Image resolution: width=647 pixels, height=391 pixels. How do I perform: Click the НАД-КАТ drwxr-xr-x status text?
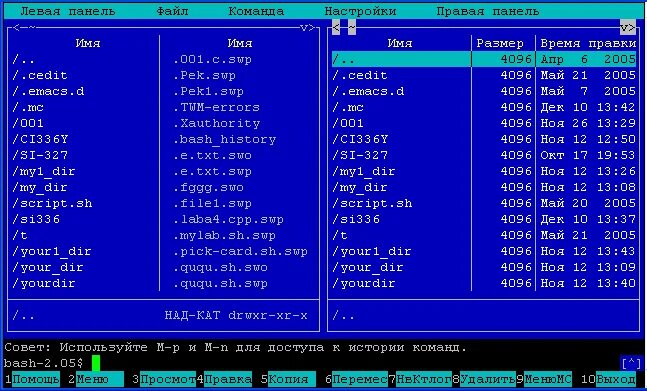click(236, 316)
